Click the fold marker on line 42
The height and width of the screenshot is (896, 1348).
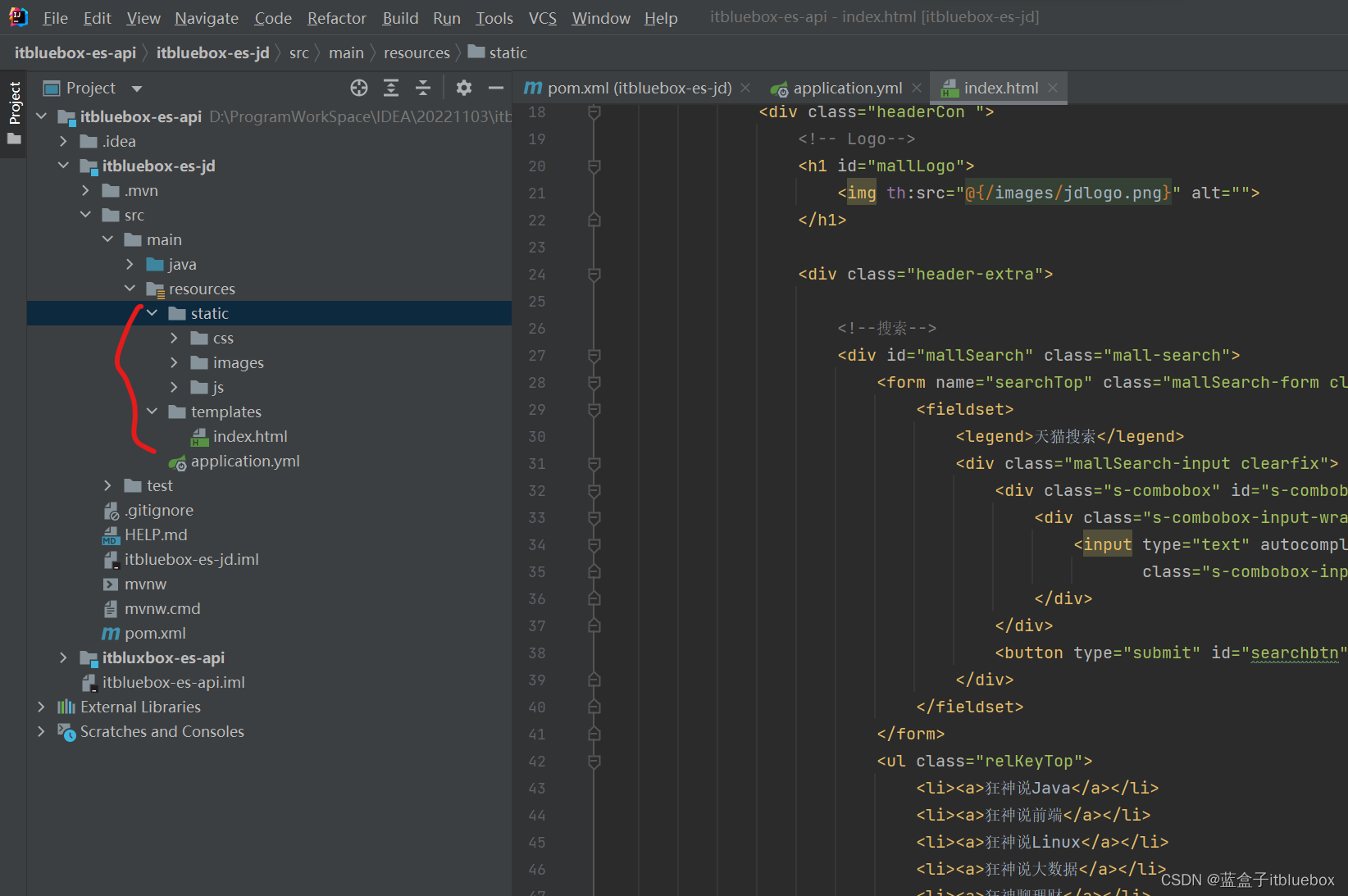(594, 762)
